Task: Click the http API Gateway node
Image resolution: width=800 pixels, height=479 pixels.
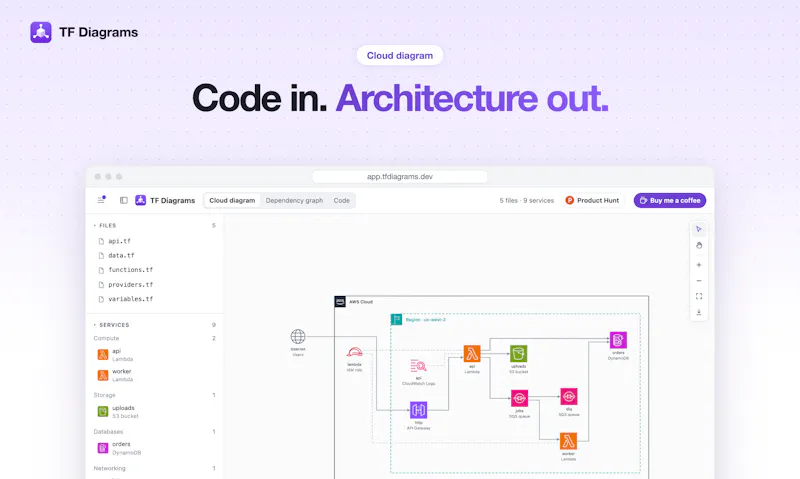Action: coord(418,410)
